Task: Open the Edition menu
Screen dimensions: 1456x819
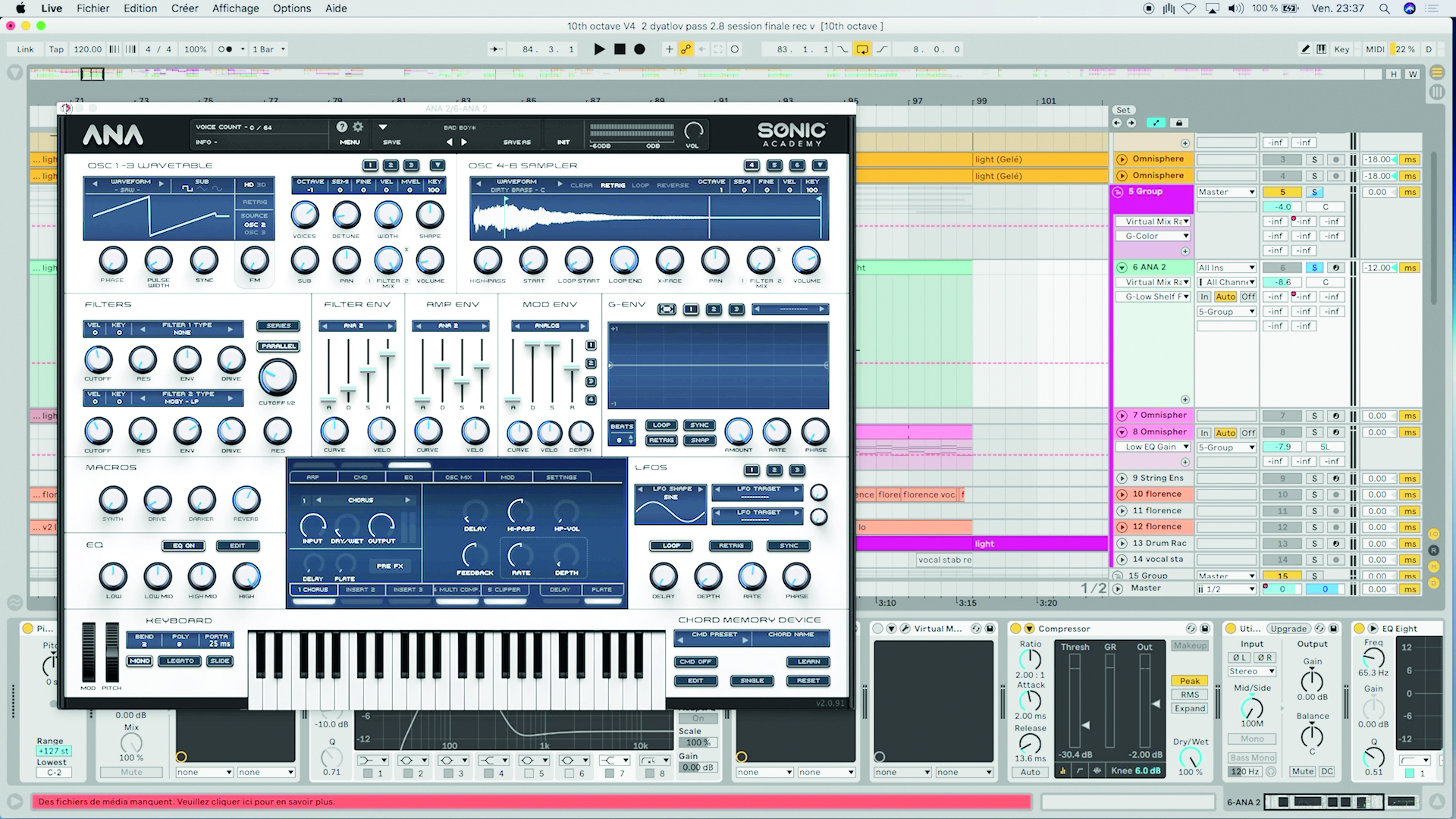Action: coord(140,8)
